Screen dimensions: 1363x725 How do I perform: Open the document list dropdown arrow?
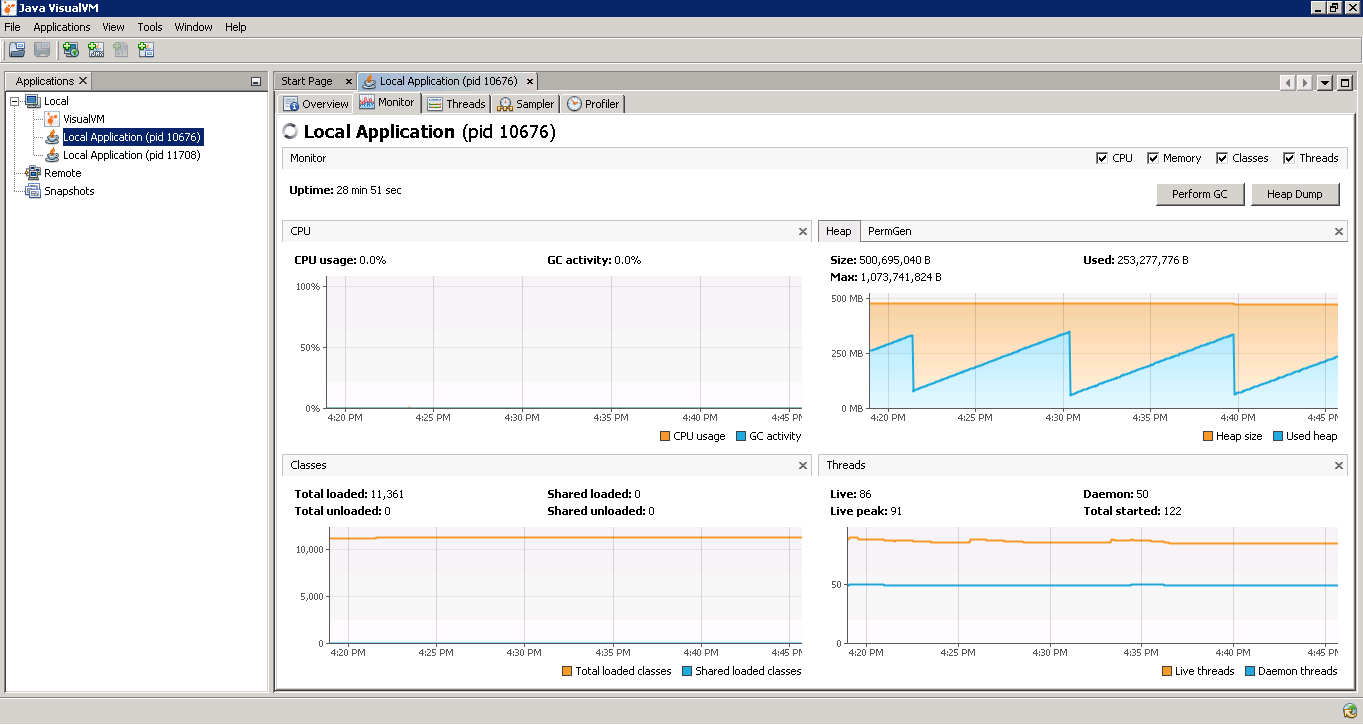tap(1325, 83)
